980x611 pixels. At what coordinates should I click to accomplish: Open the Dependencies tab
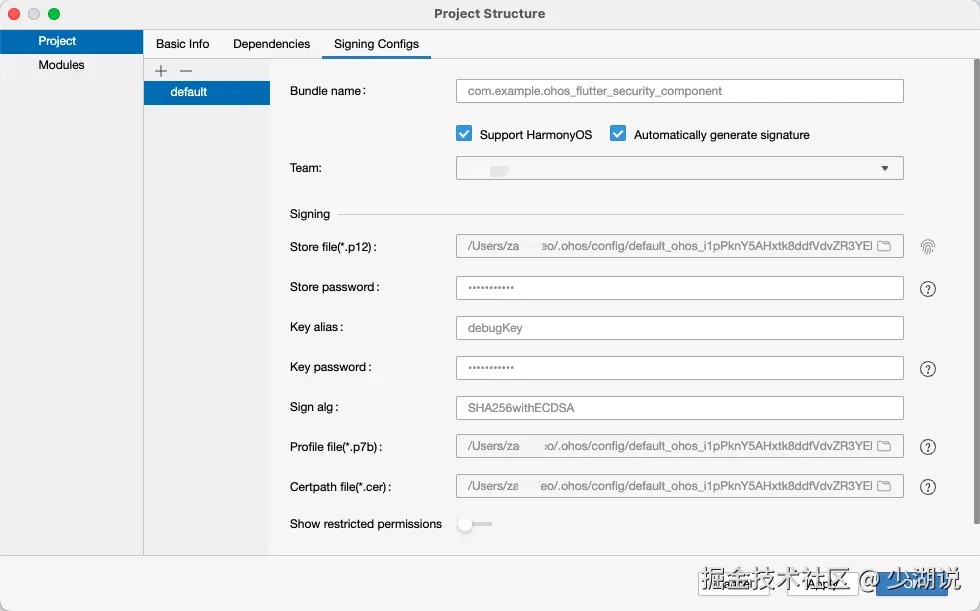coord(272,44)
